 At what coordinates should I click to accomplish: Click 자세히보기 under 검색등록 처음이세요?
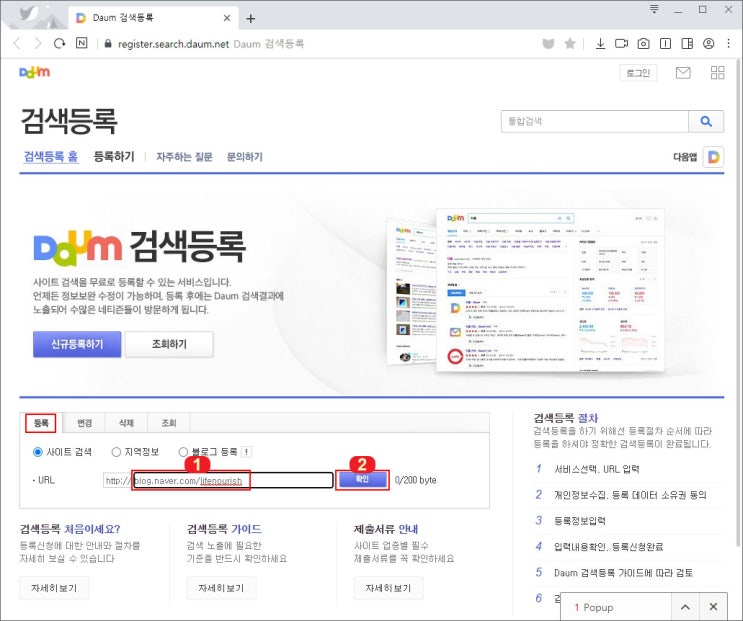point(54,588)
